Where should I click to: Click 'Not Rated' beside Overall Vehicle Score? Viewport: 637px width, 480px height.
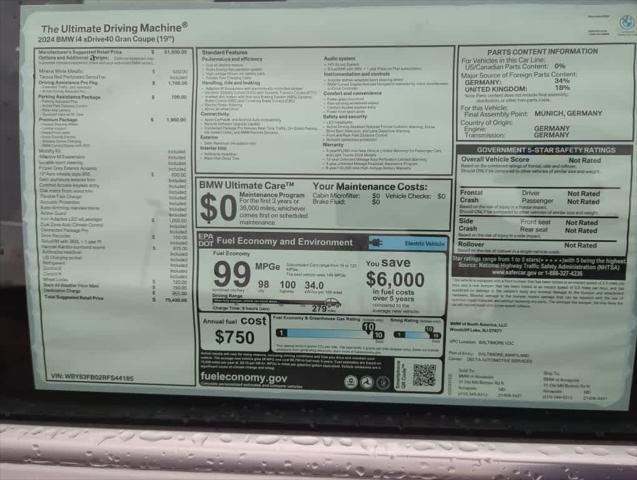point(584,160)
